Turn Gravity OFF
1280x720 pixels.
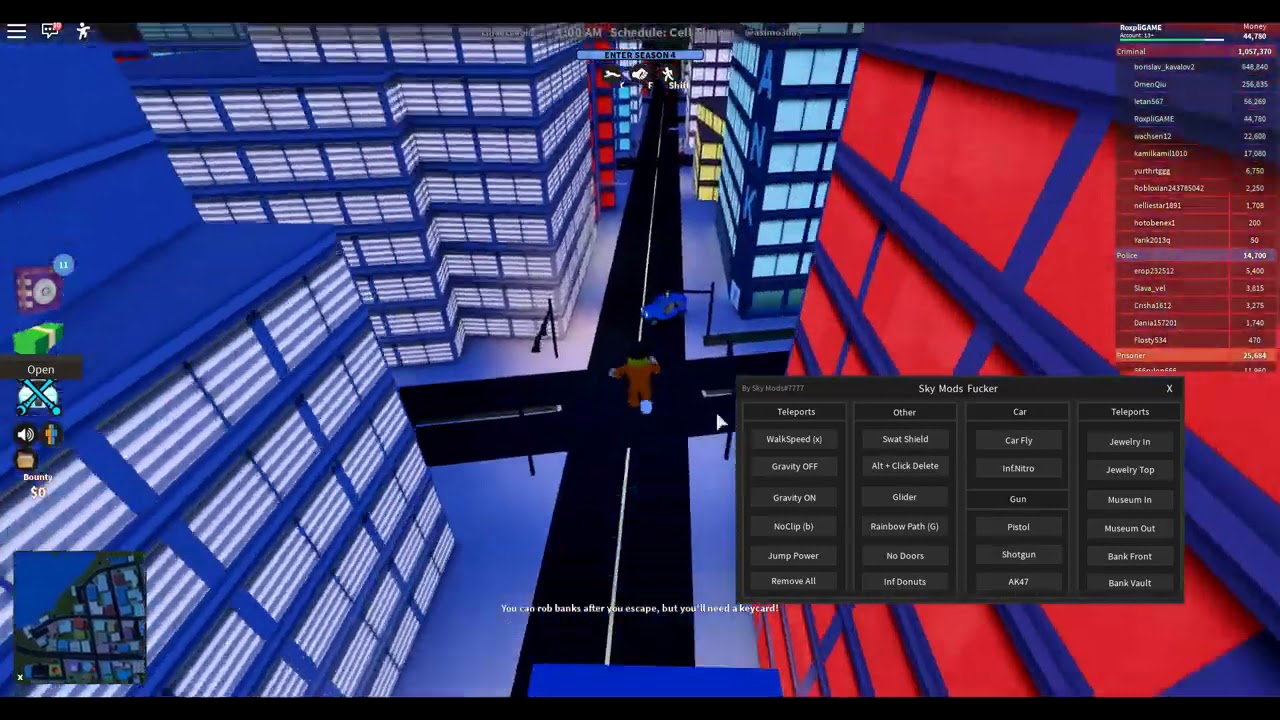click(794, 466)
